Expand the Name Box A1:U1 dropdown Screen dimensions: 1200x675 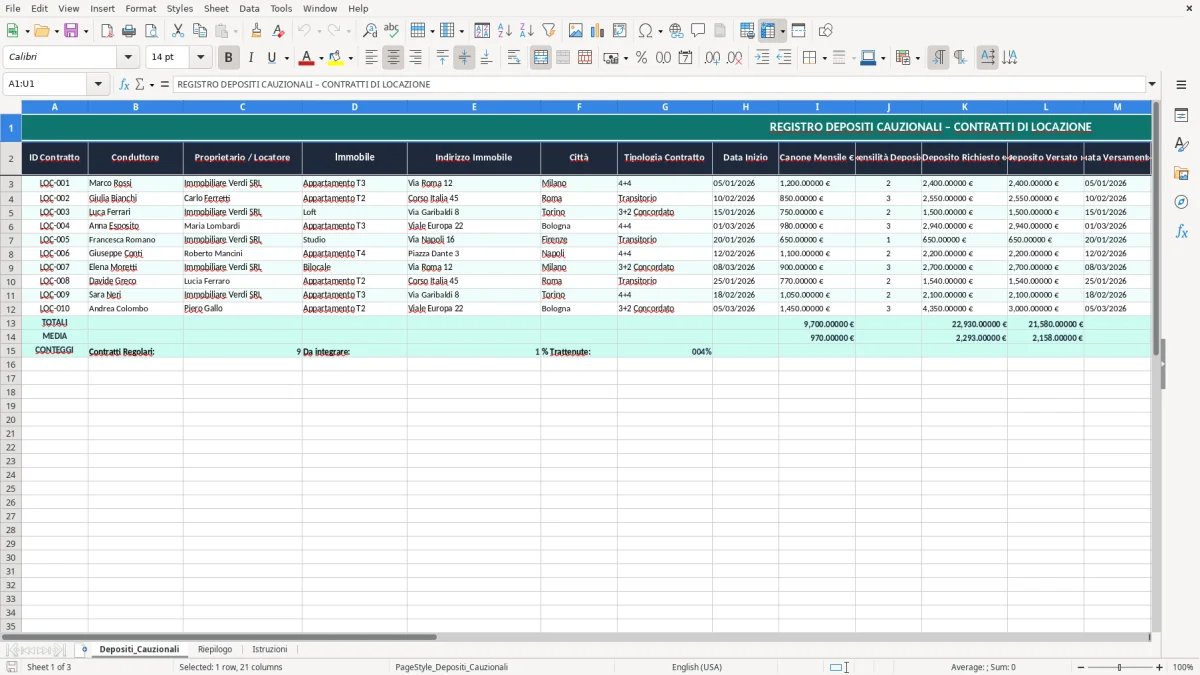(98, 84)
